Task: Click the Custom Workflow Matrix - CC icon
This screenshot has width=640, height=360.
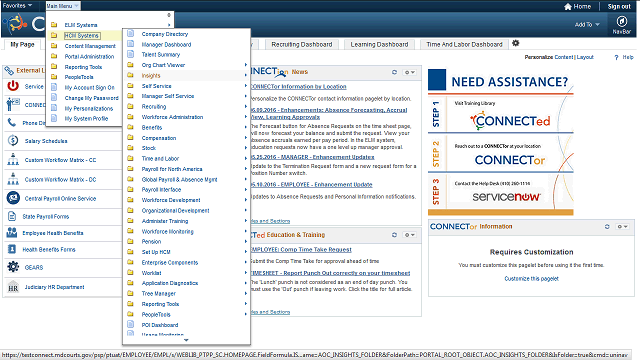Action: click(13, 159)
